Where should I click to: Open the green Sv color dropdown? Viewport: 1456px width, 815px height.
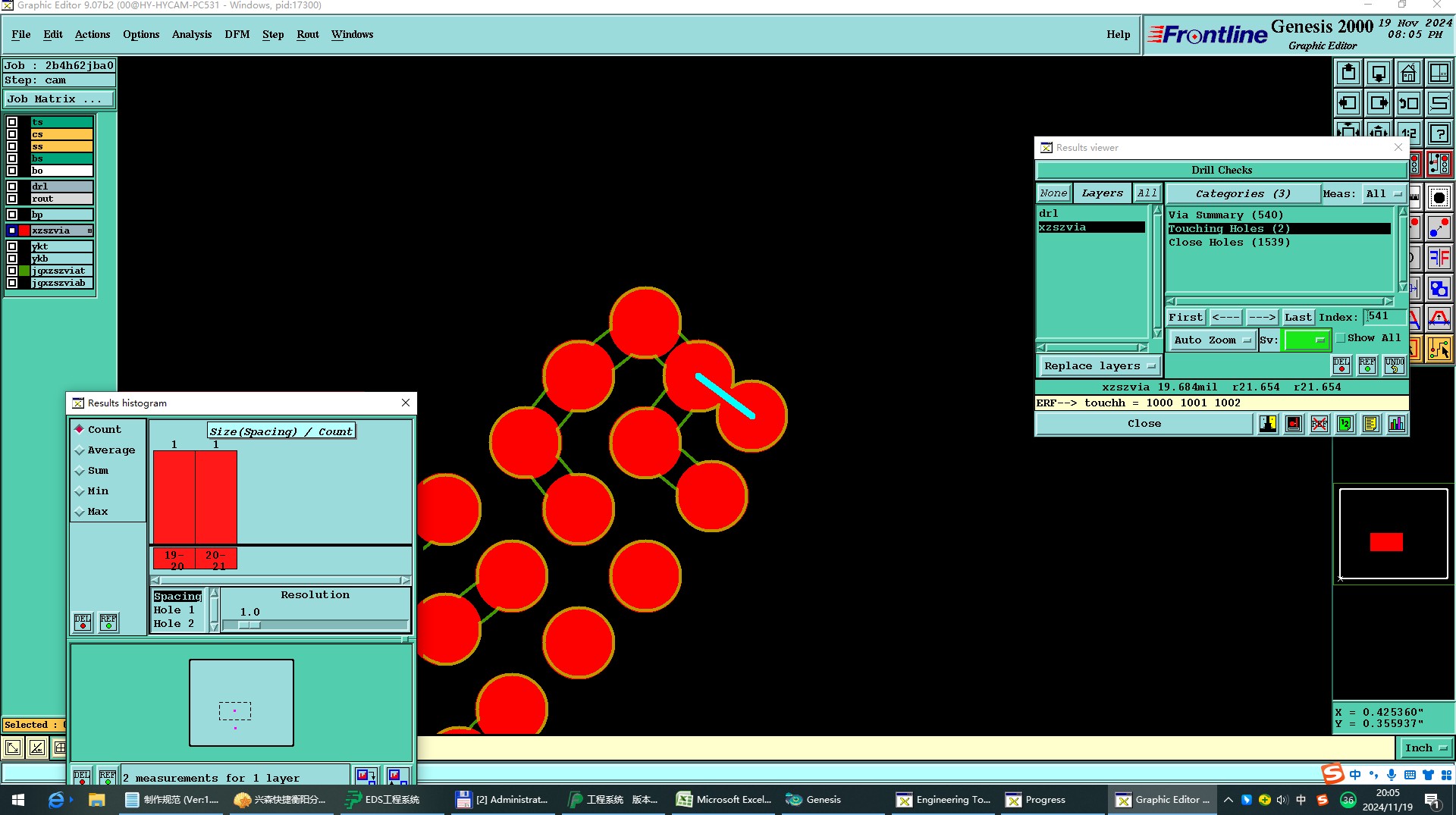pyautogui.click(x=1307, y=340)
